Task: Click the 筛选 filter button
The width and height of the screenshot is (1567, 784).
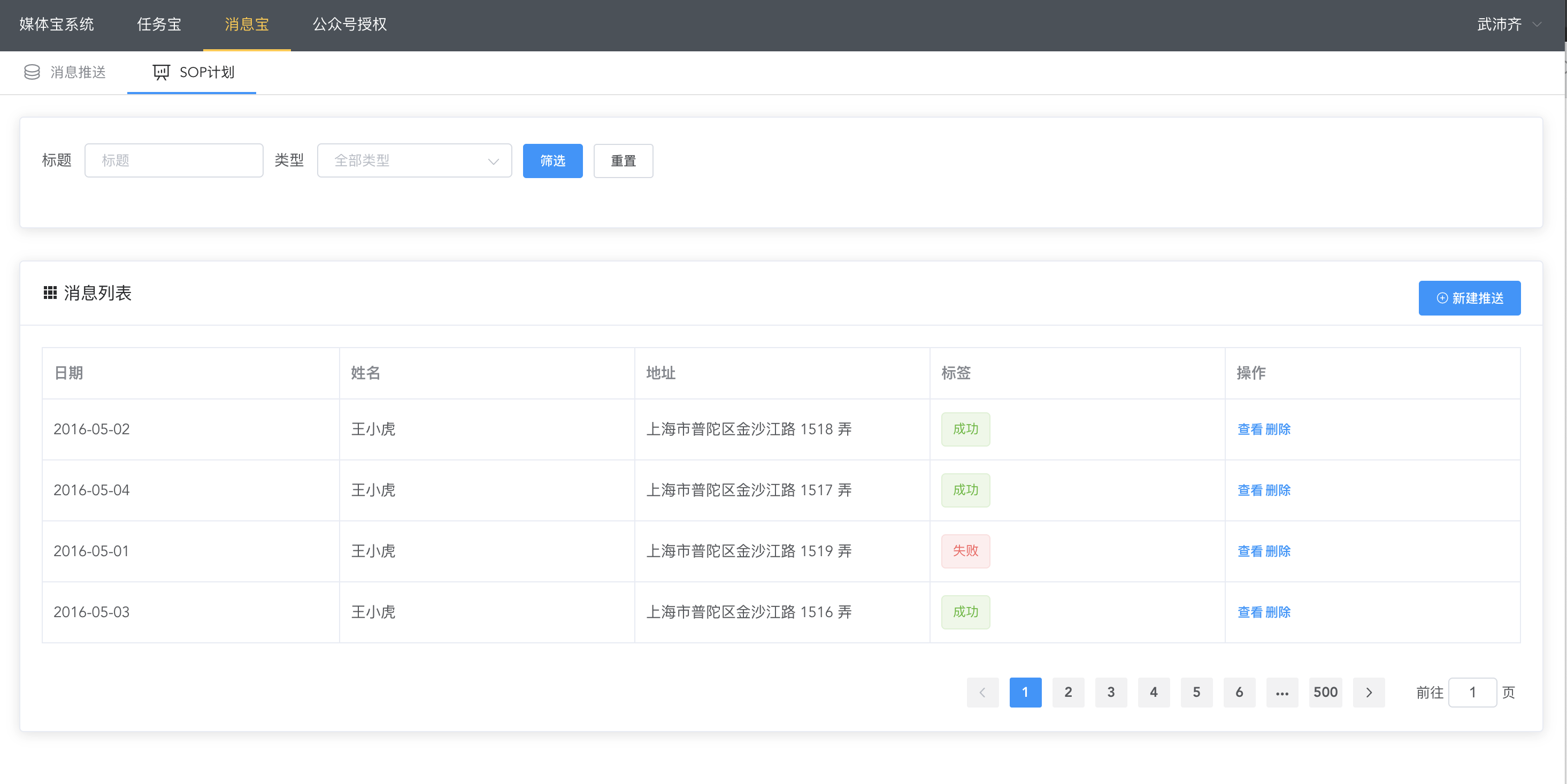Action: tap(552, 160)
